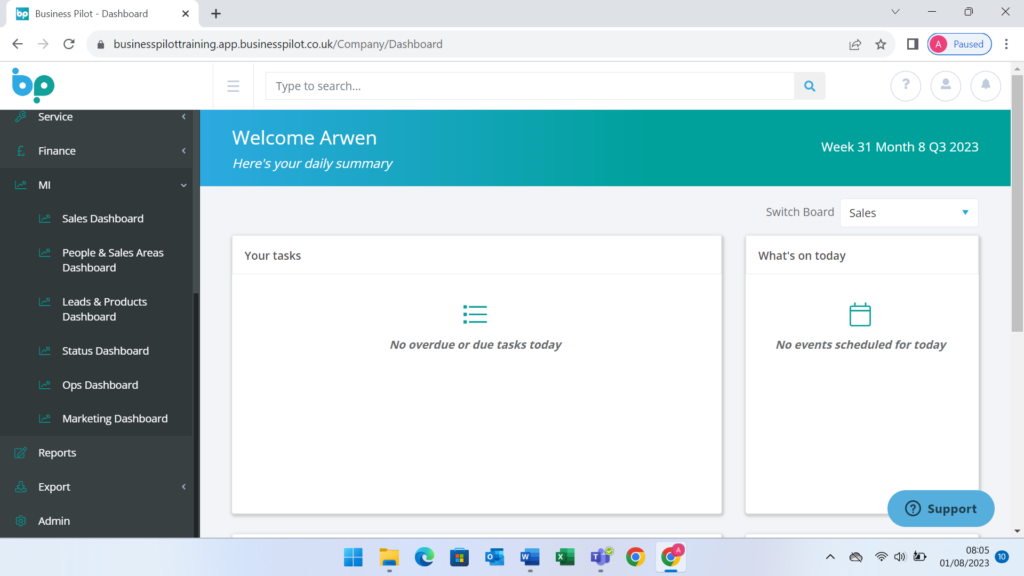This screenshot has width=1024, height=576.
Task: Open the Switch Board dropdown
Action: (908, 213)
